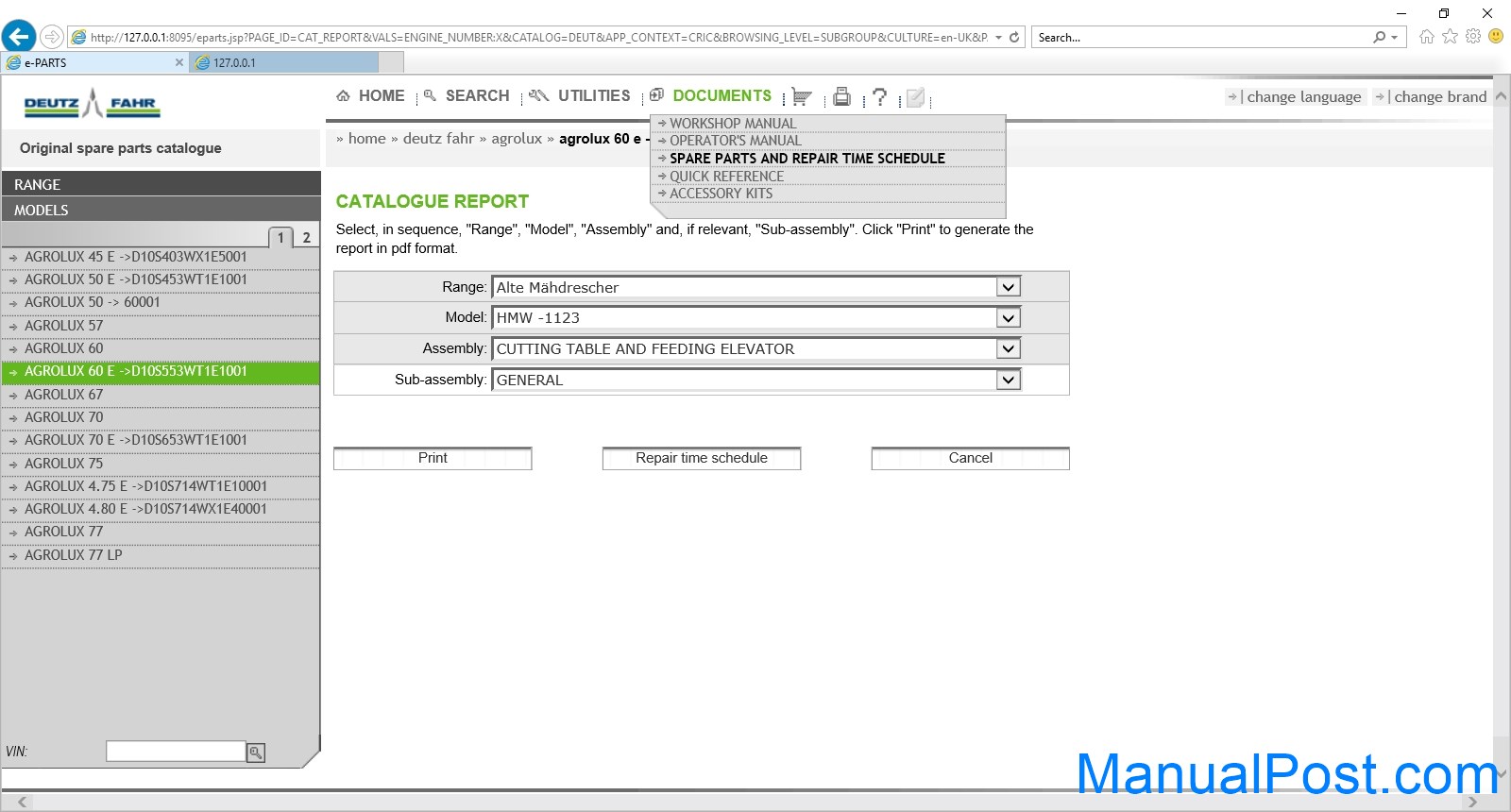Select AGROLUX 50 -> 60001 model

point(161,302)
